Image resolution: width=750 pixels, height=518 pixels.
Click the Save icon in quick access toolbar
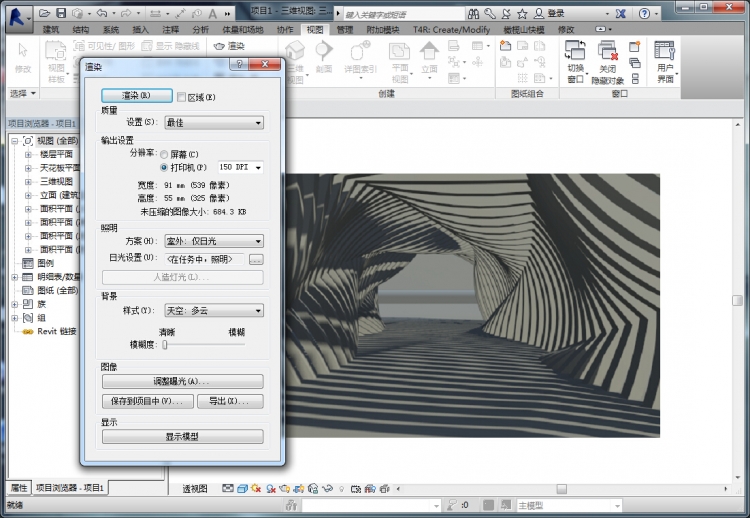click(x=62, y=13)
